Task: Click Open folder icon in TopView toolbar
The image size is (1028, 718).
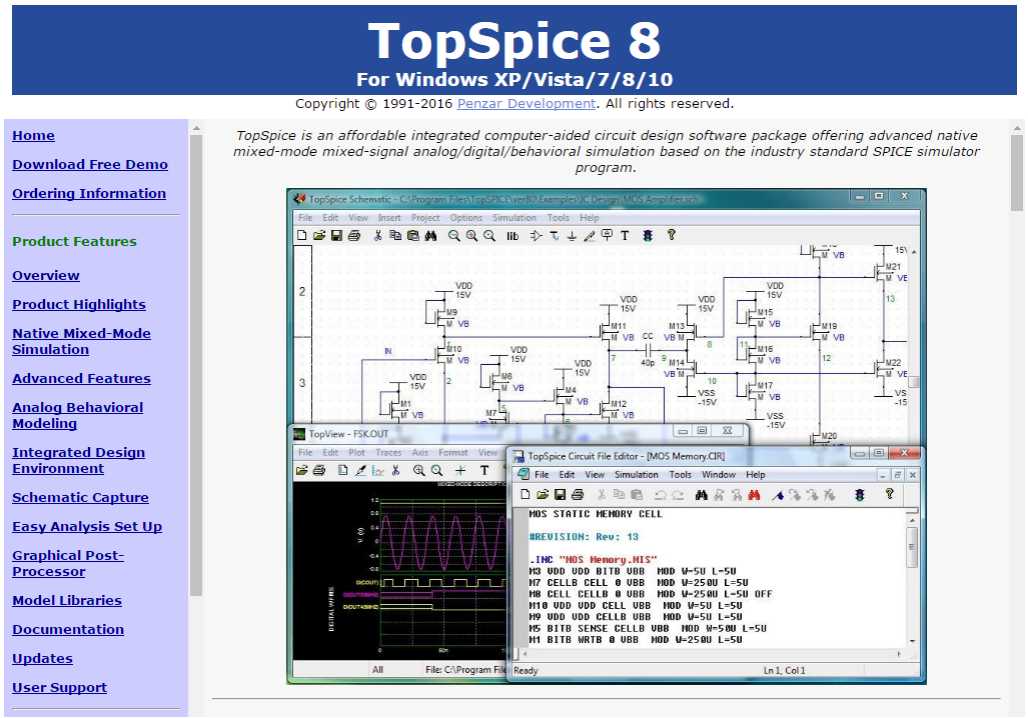Action: point(302,470)
